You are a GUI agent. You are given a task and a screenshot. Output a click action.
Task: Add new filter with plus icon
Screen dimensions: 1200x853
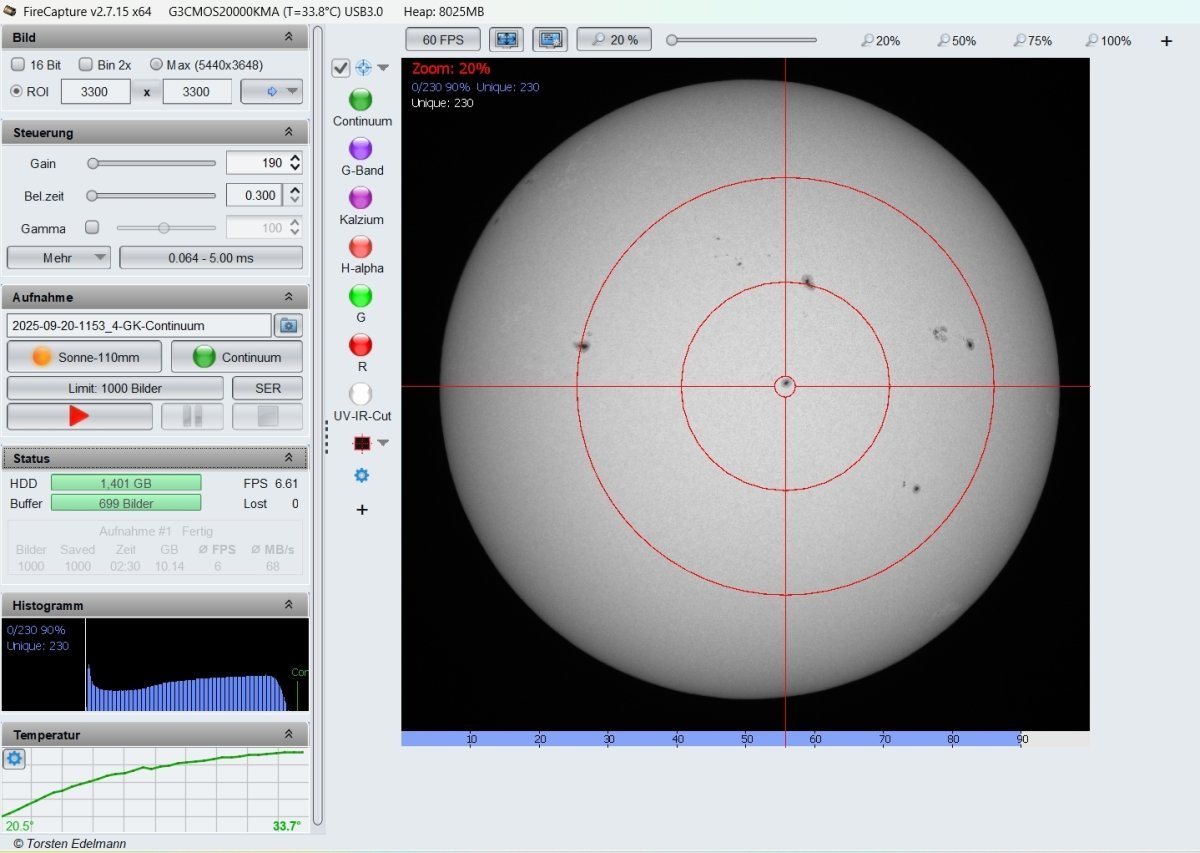click(362, 510)
